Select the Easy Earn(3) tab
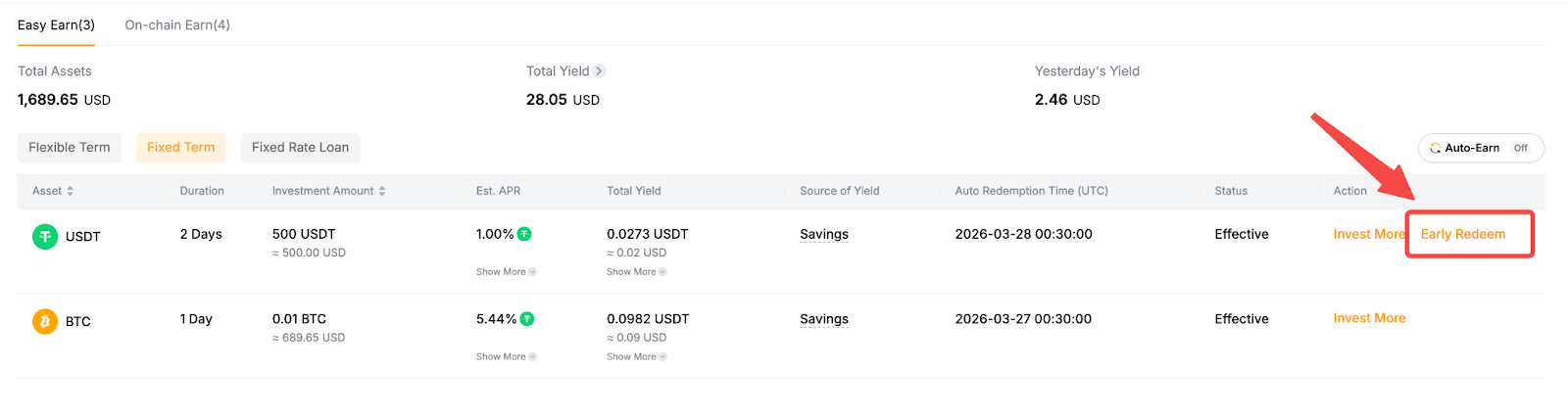This screenshot has width=1568, height=418. (56, 25)
